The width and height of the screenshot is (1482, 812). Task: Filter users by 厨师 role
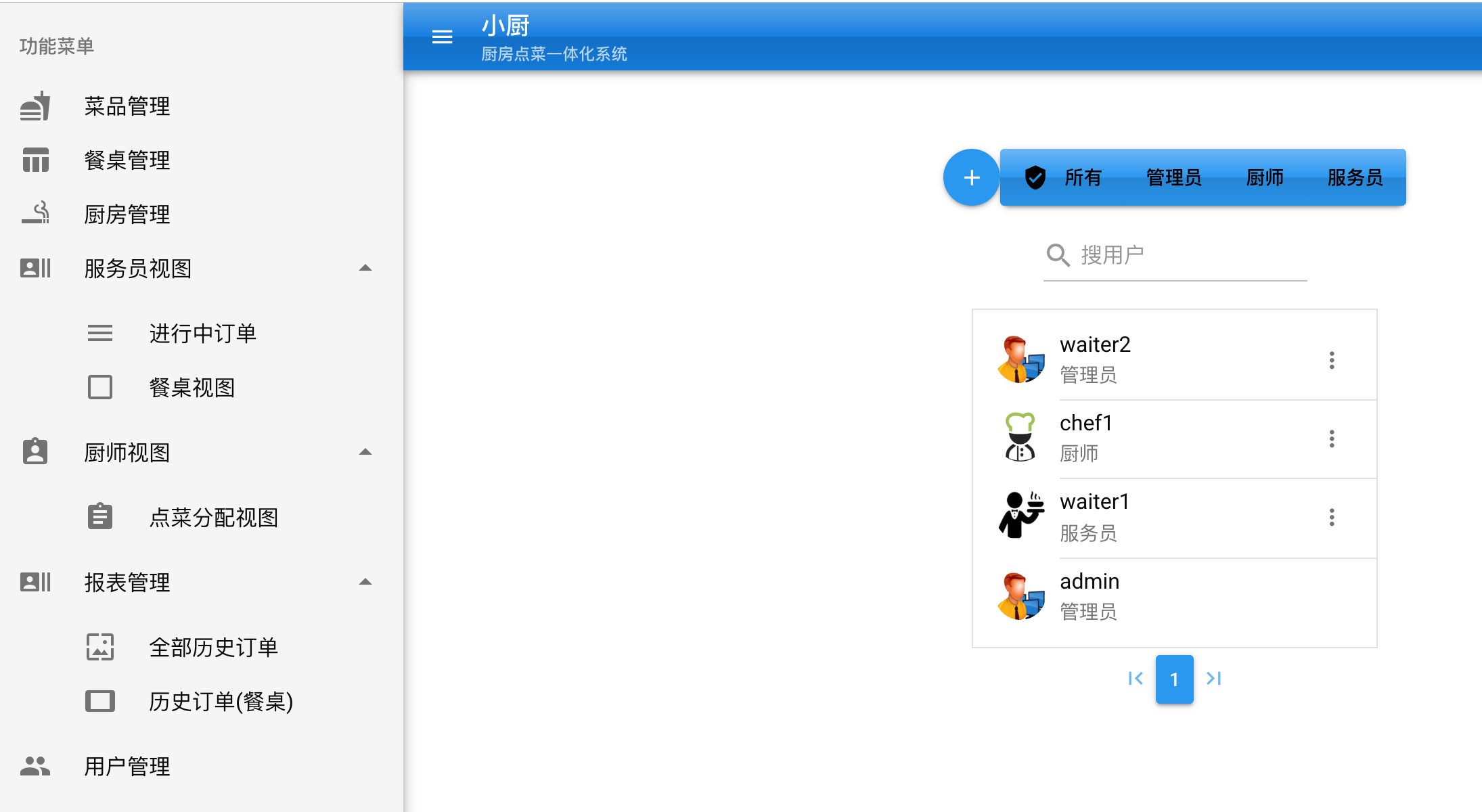click(1264, 177)
